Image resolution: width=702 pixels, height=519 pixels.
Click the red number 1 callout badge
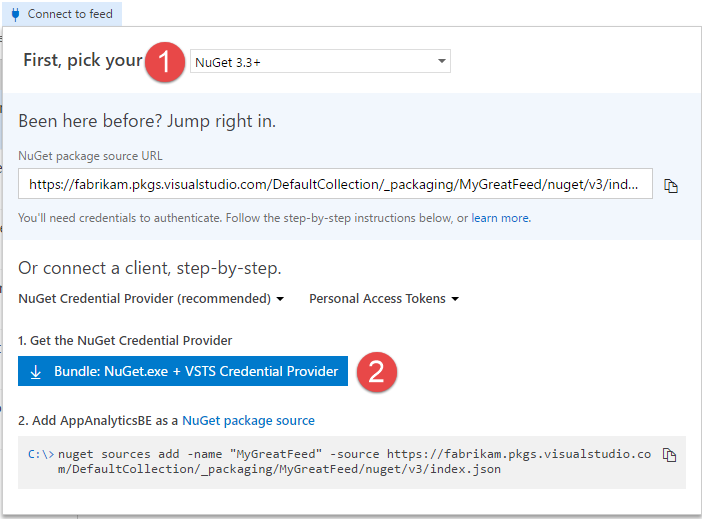coord(165,62)
